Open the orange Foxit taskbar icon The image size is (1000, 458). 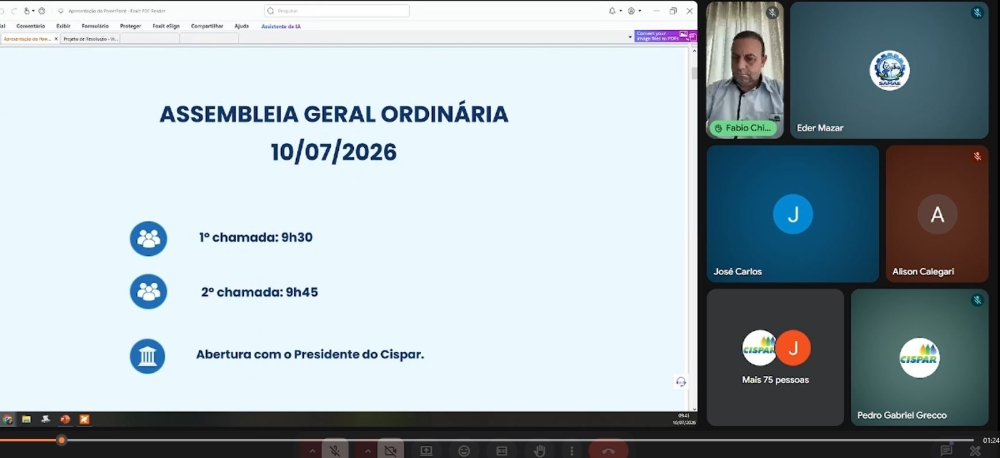click(84, 419)
